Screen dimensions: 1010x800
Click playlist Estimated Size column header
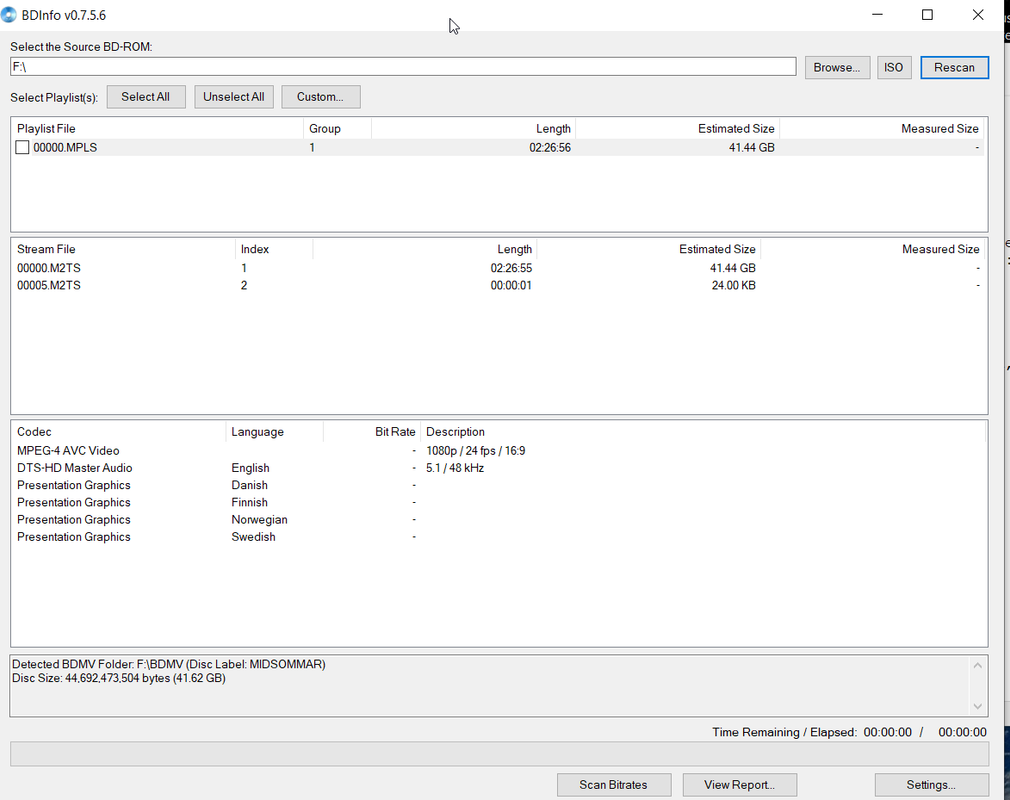(677, 129)
